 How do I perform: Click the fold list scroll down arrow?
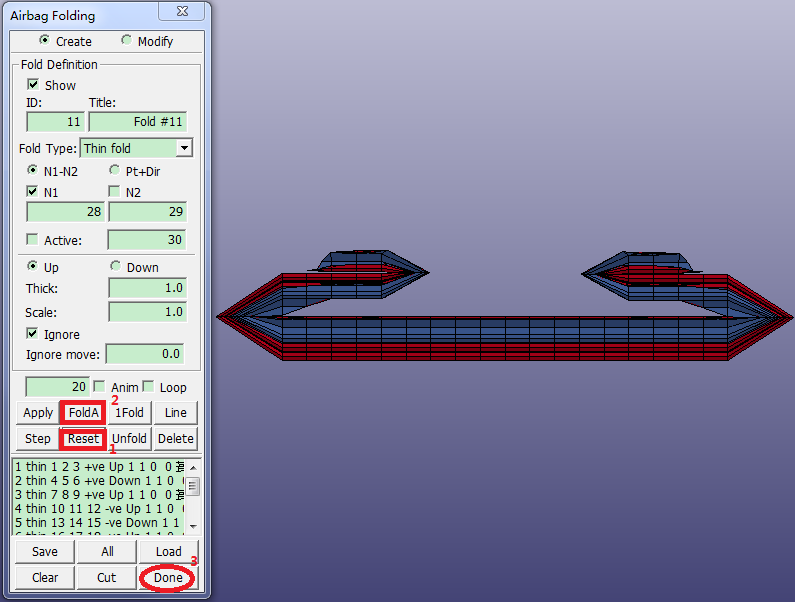click(x=193, y=526)
